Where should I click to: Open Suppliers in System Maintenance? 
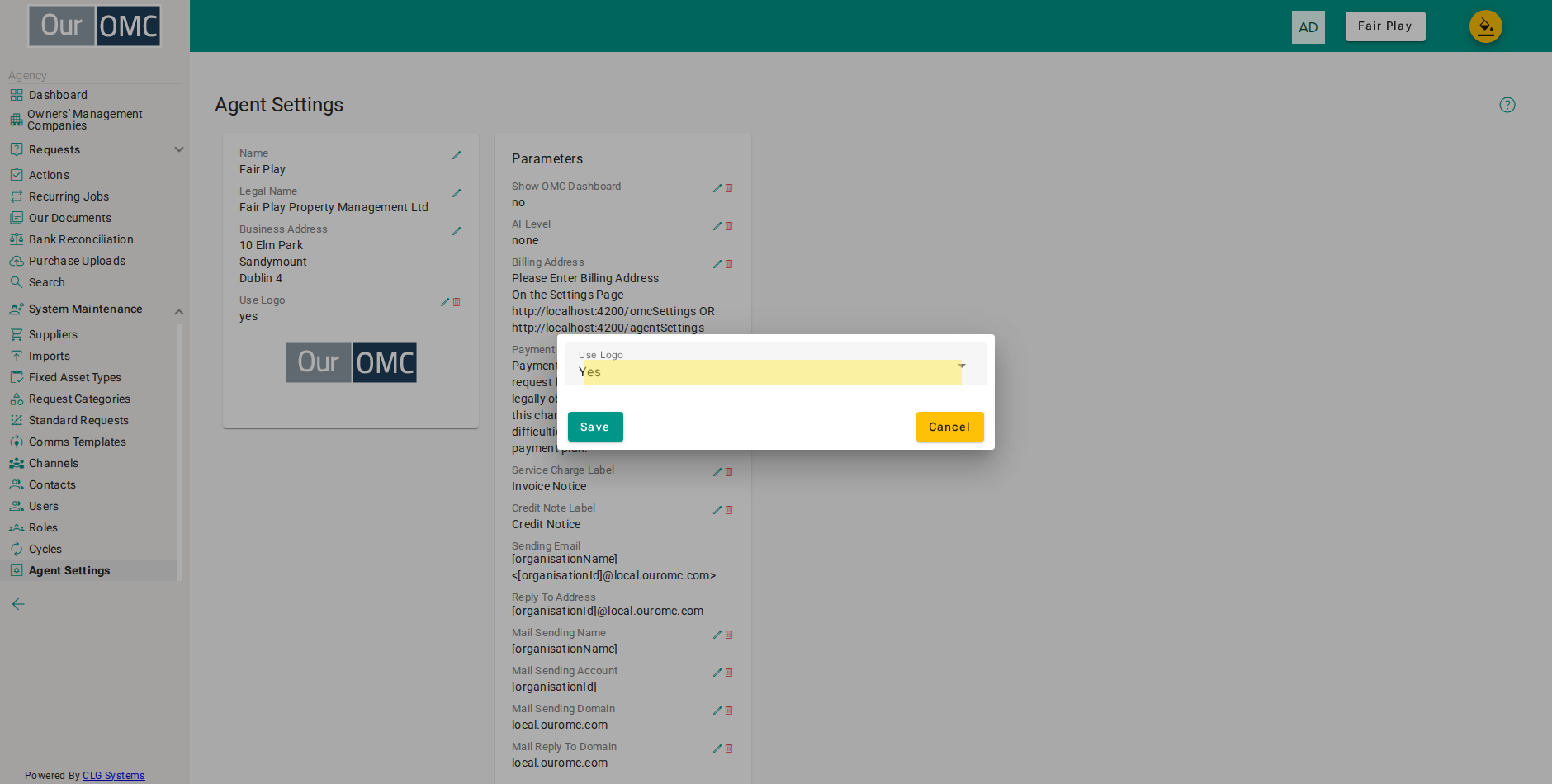pos(53,334)
